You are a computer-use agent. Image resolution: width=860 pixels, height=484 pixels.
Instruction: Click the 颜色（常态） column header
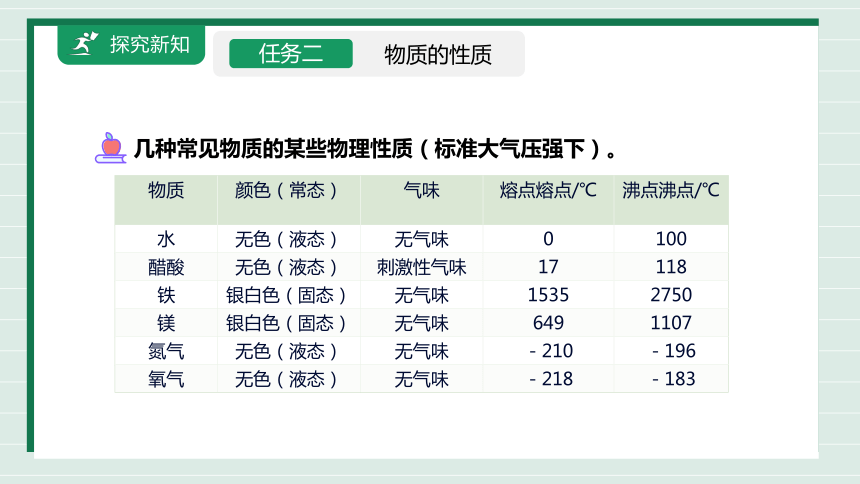coord(289,190)
